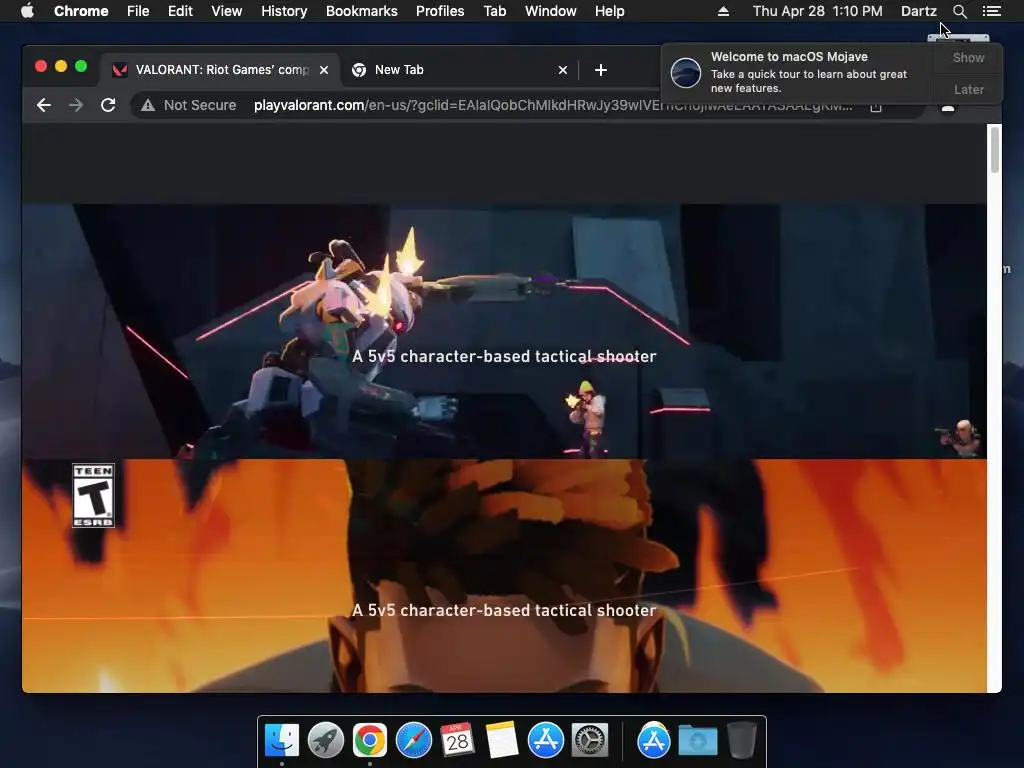This screenshot has width=1024, height=768.
Task: Click the macOS Mojave notification icon
Action: pos(686,72)
